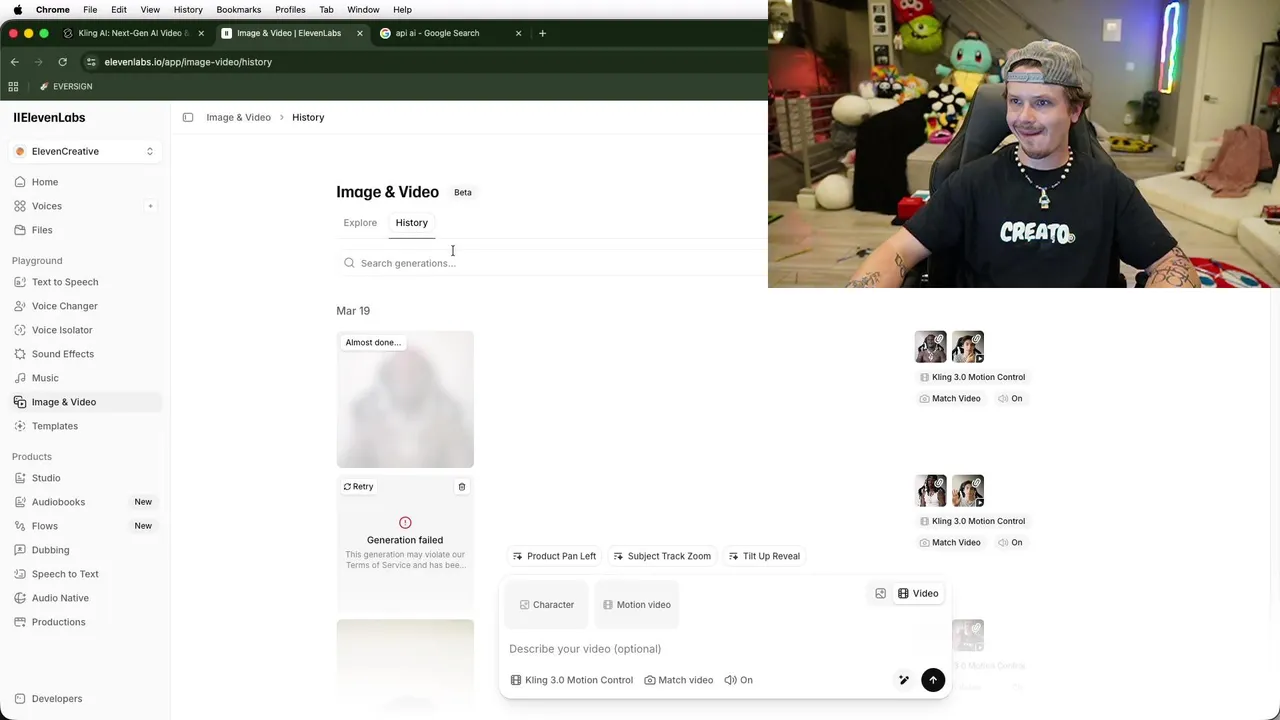
Task: Open Dubbing product
Action: [x=50, y=550]
